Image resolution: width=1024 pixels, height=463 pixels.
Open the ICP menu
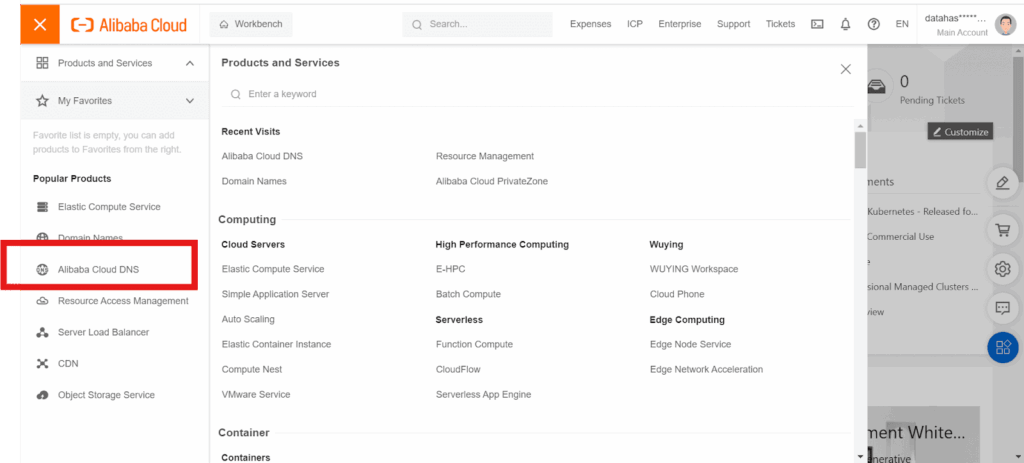coord(635,24)
